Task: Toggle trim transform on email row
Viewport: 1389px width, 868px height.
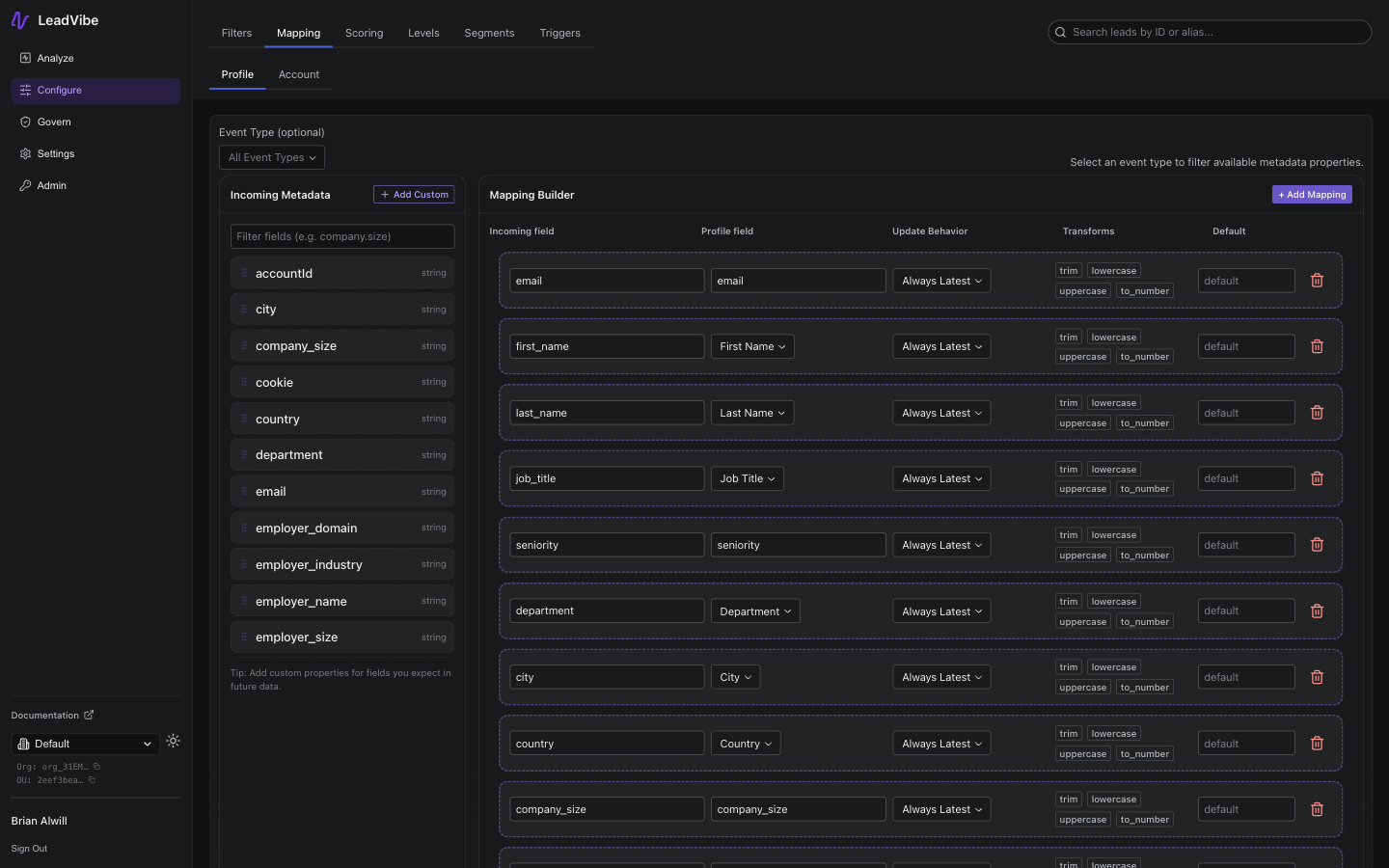Action: click(x=1068, y=271)
